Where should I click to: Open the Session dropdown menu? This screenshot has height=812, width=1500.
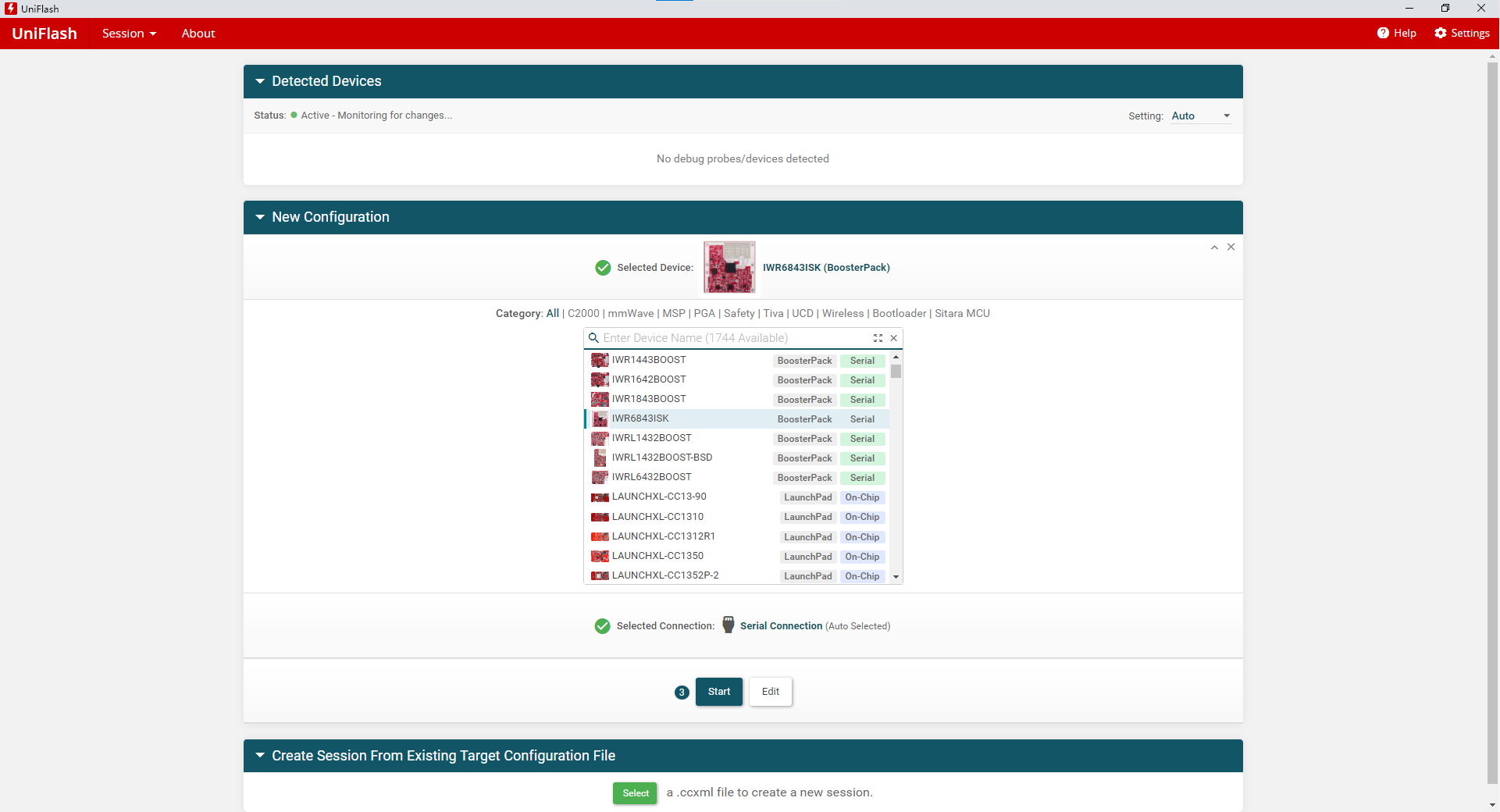(129, 34)
